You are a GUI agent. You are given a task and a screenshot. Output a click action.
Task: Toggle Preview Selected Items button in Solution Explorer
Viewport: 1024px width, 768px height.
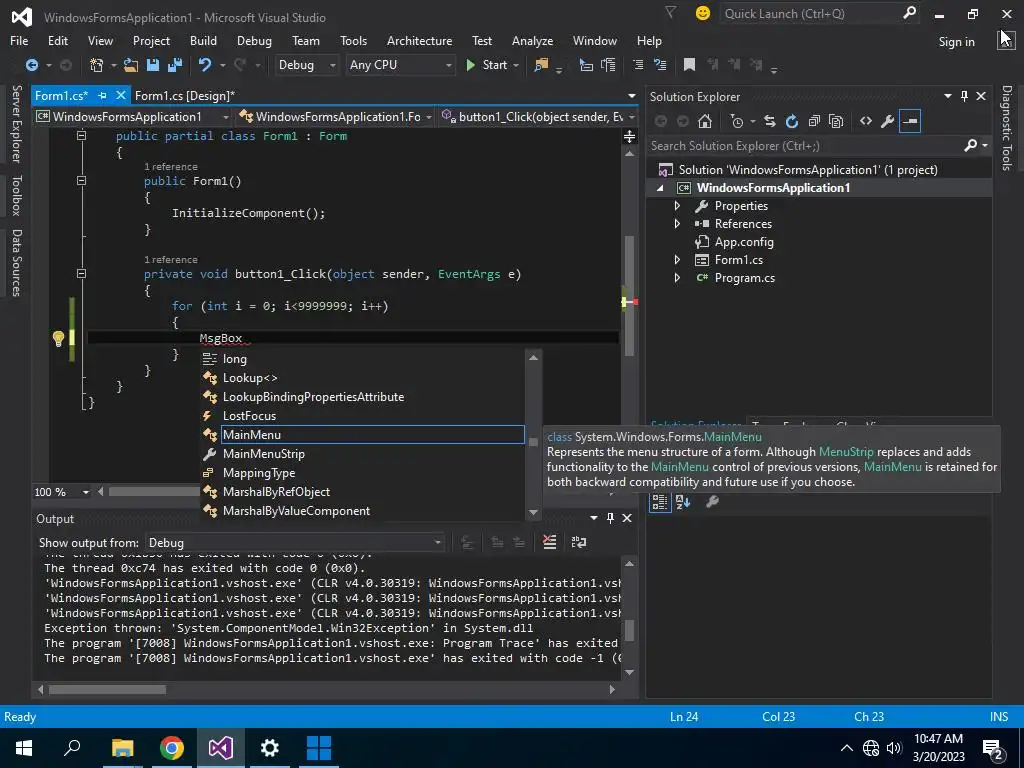[910, 121]
